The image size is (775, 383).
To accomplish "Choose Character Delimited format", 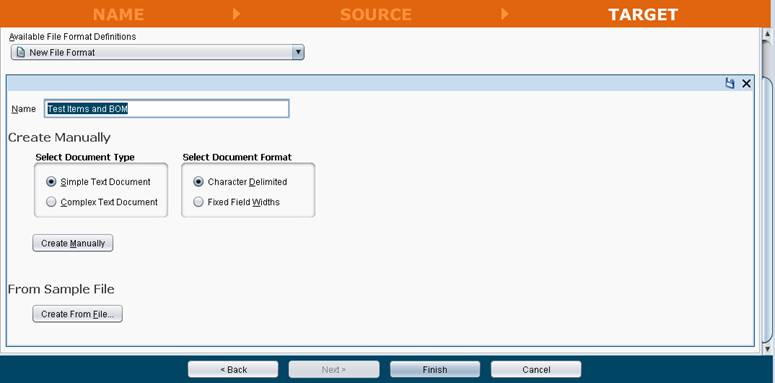I will (198, 182).
